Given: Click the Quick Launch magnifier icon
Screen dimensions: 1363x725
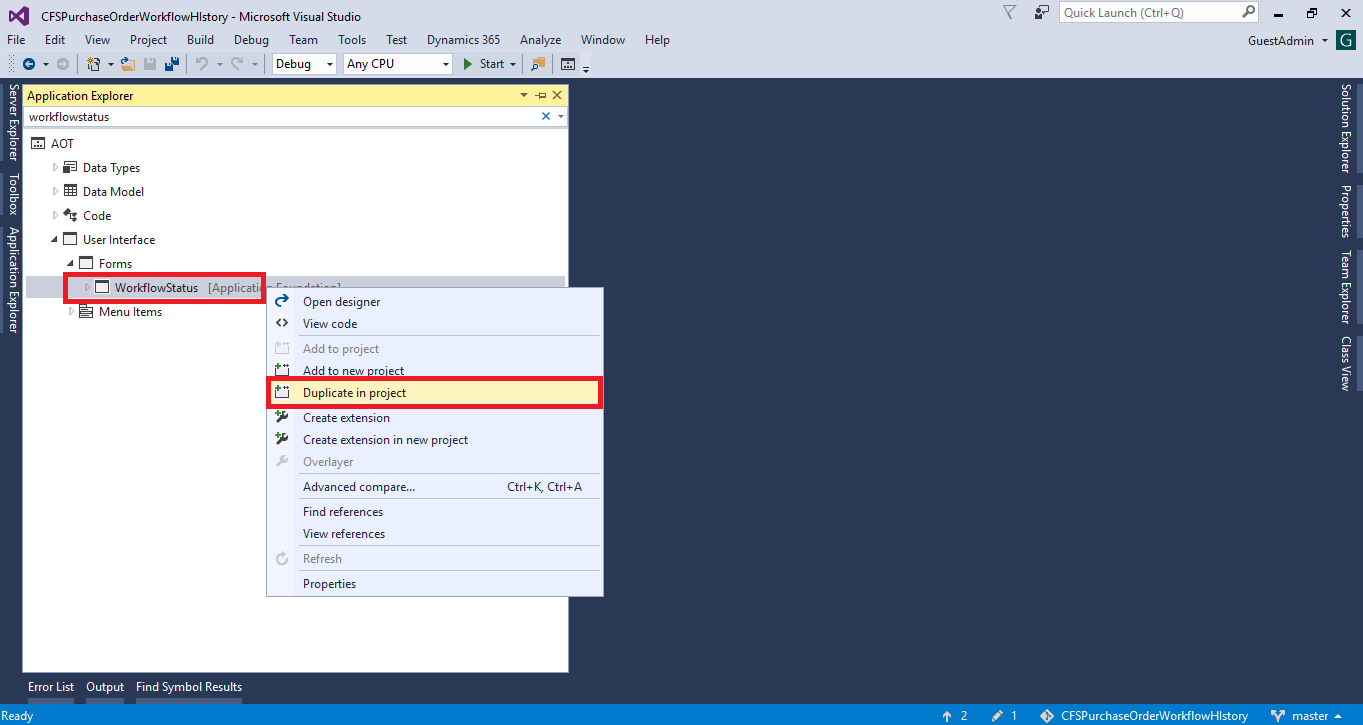Looking at the screenshot, I should click(x=1248, y=12).
